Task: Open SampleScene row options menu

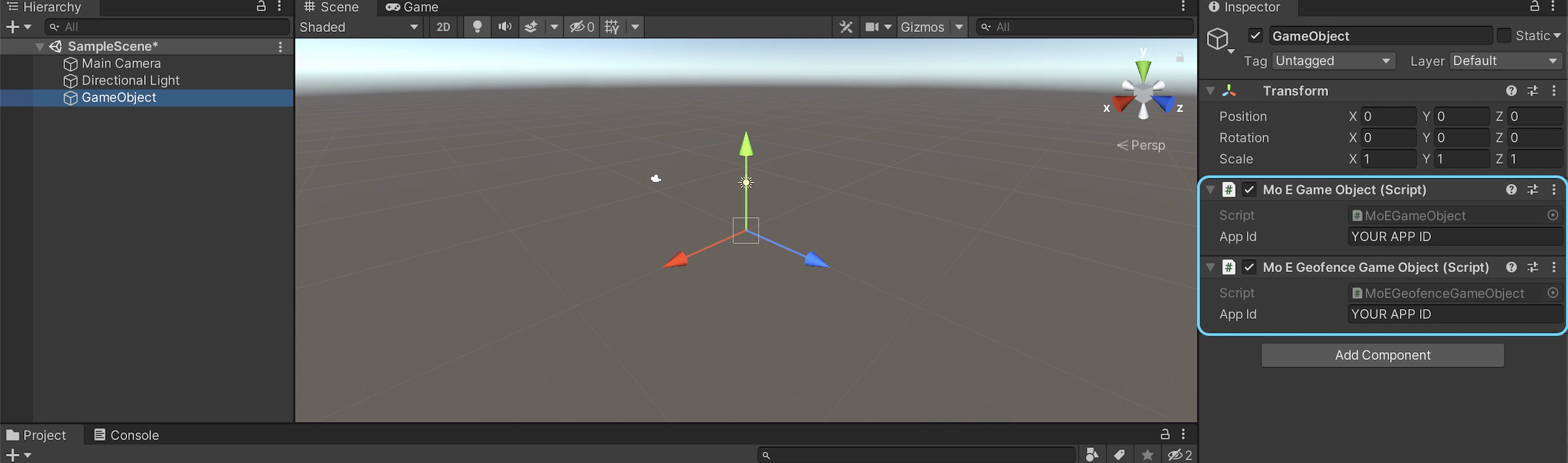Action: click(x=280, y=47)
